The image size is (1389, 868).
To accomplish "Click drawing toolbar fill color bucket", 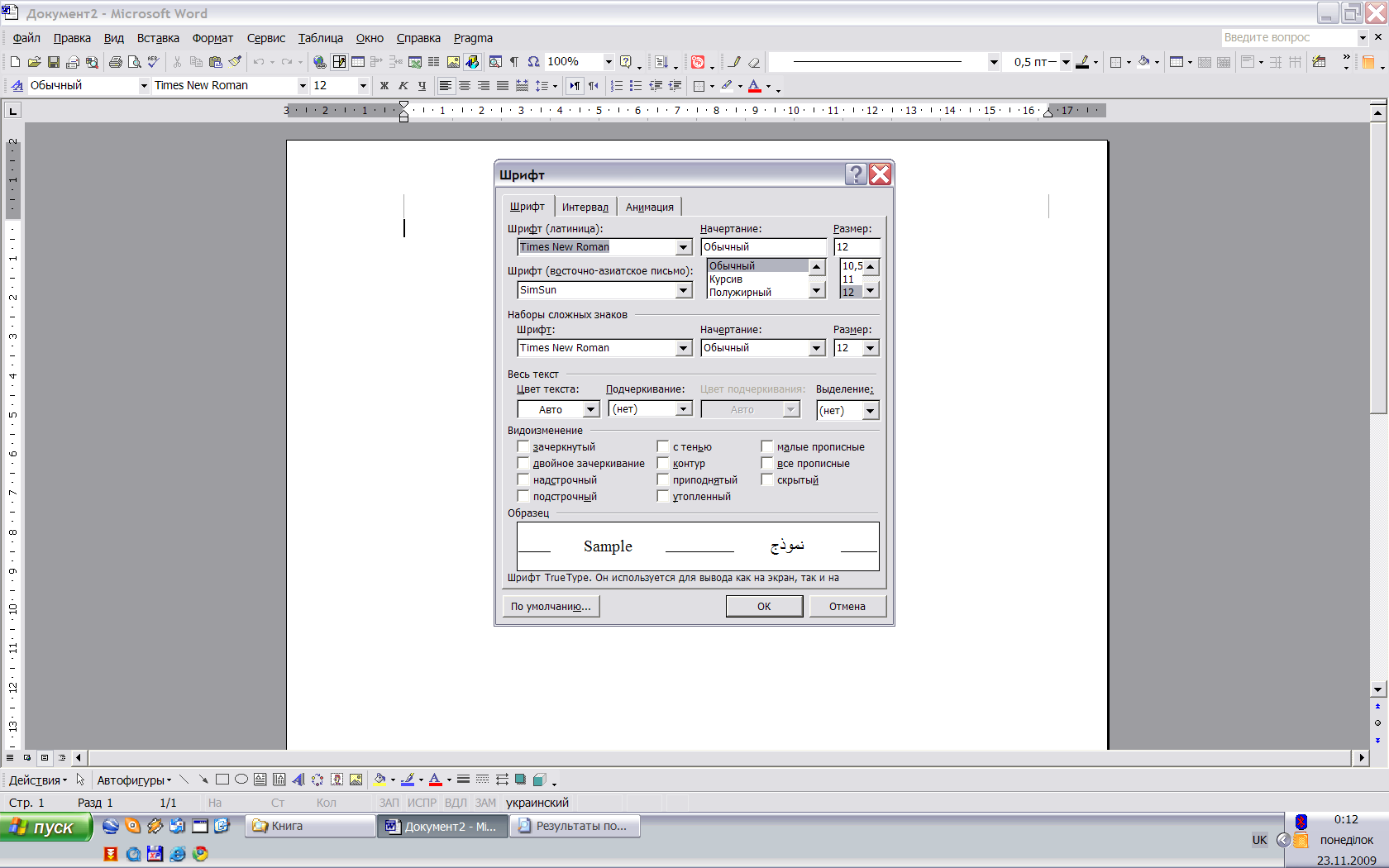I will 379,780.
